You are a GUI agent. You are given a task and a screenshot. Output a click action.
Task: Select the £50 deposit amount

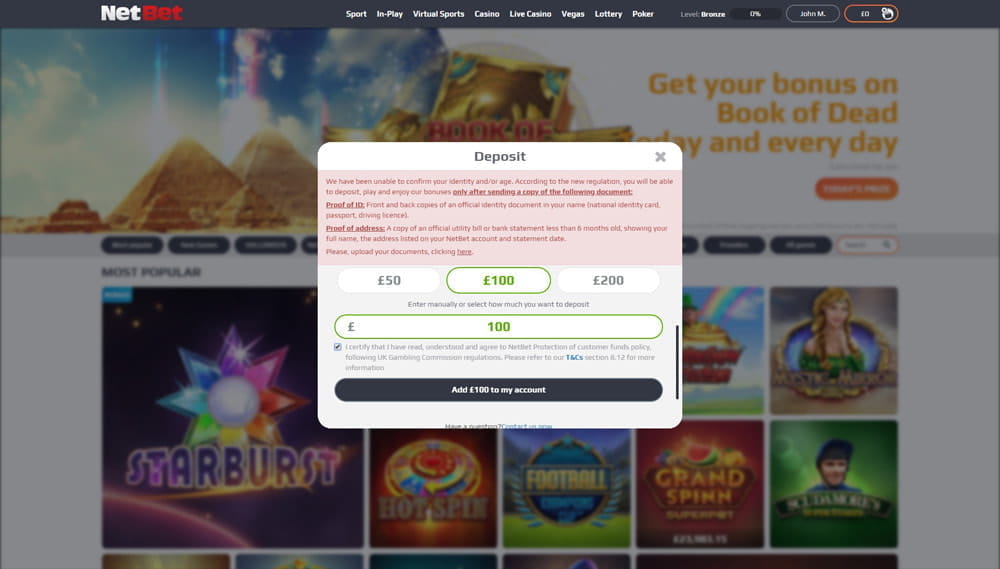coord(389,280)
